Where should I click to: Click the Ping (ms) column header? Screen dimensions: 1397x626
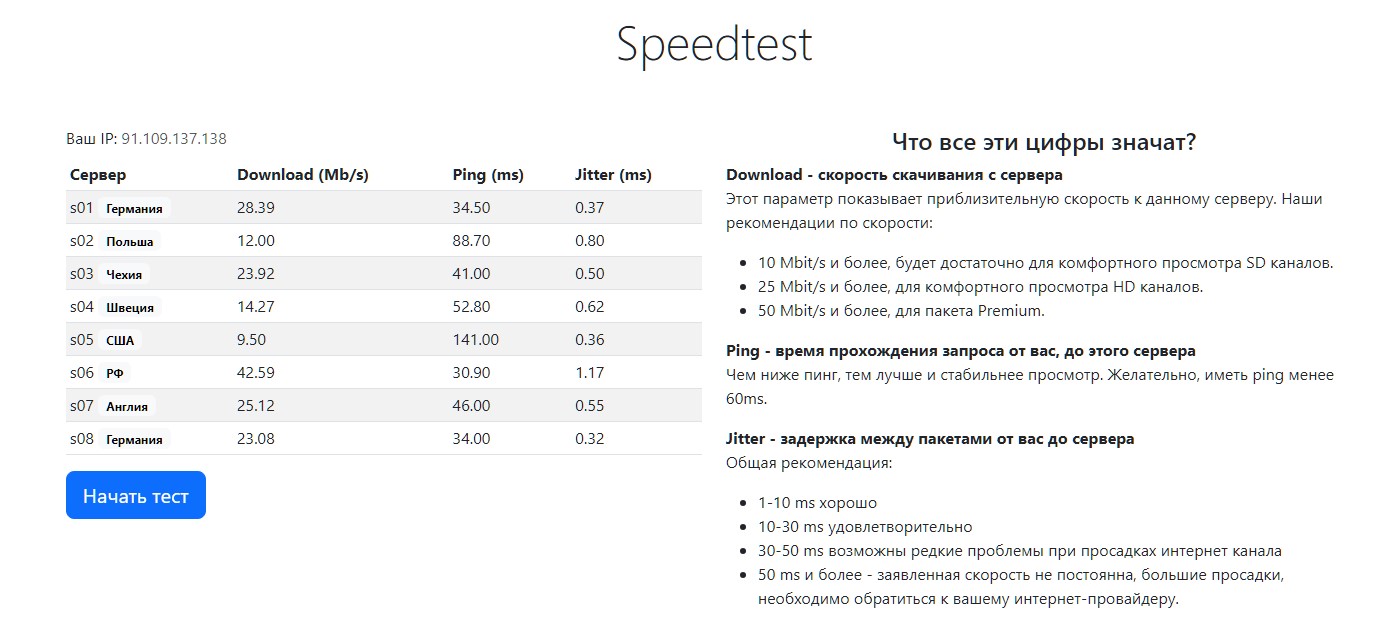pos(488,175)
